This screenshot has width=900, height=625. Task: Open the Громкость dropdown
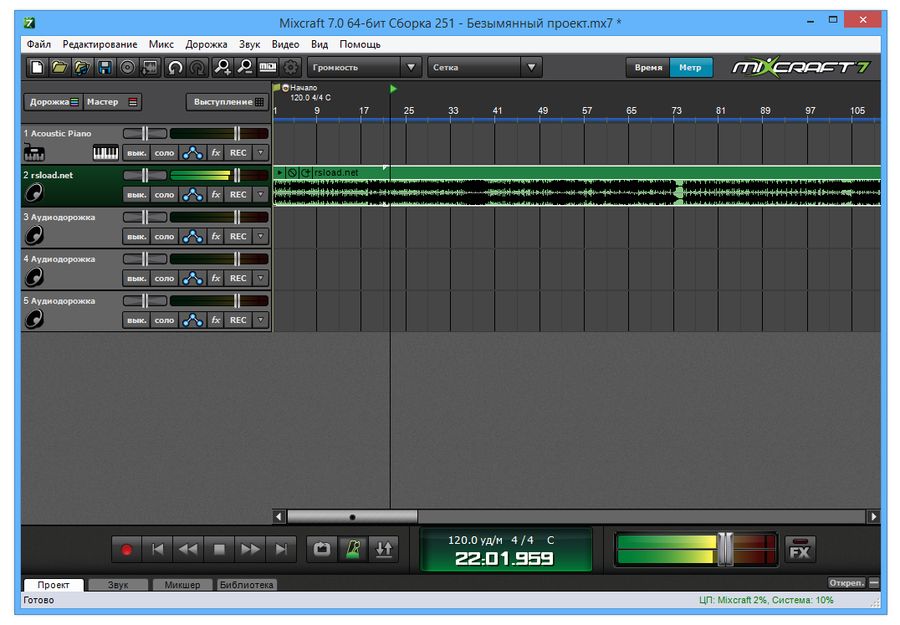coord(410,68)
